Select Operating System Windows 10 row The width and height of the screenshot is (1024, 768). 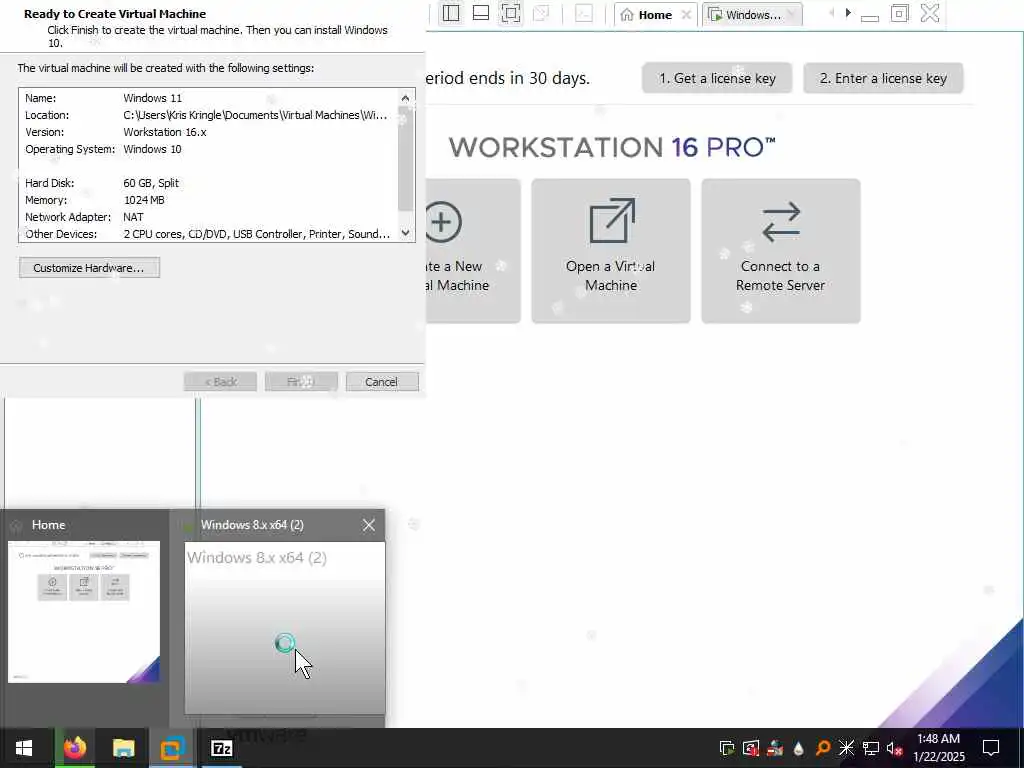(x=208, y=149)
